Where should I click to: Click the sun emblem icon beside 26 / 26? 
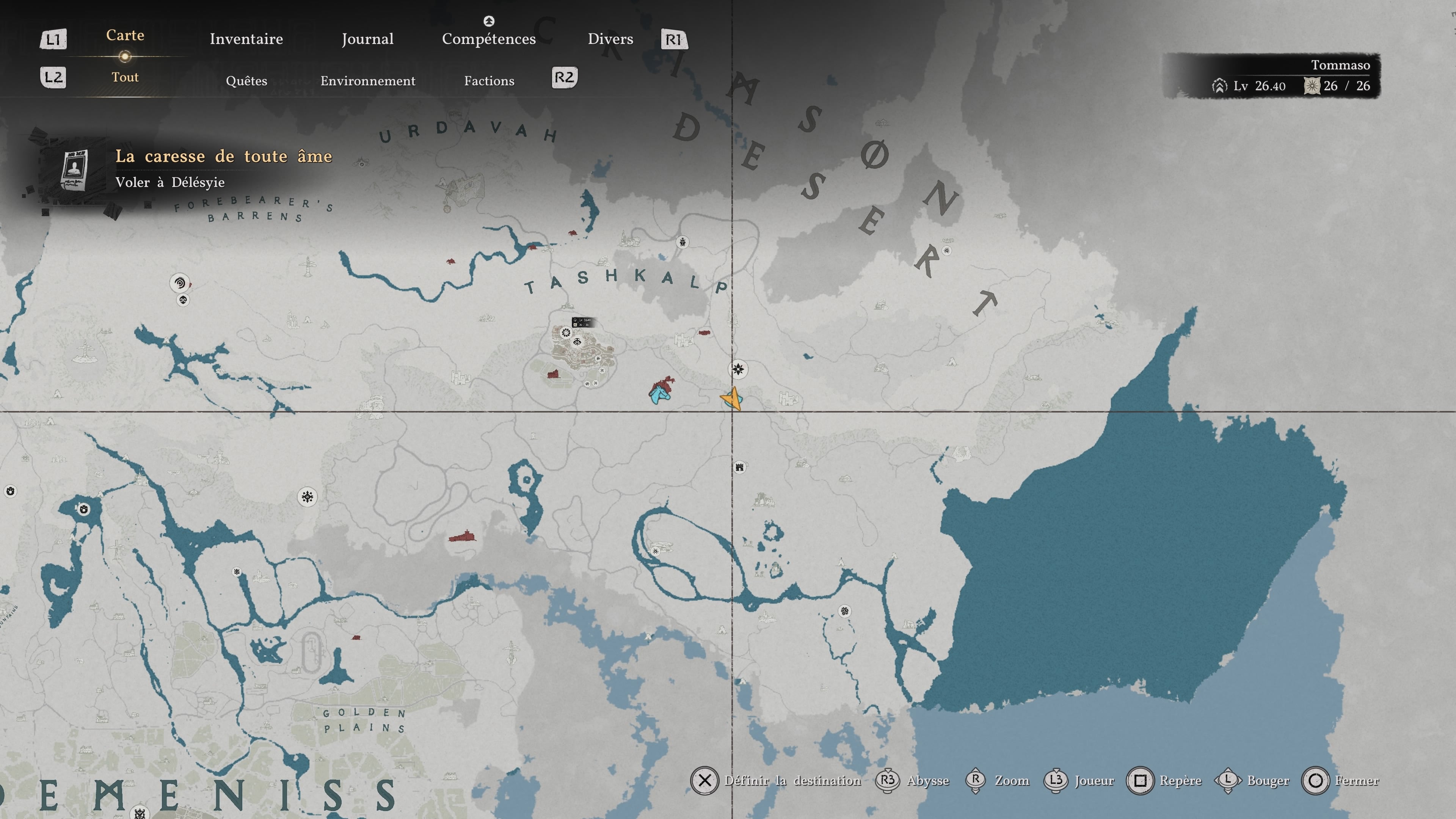click(x=1312, y=86)
